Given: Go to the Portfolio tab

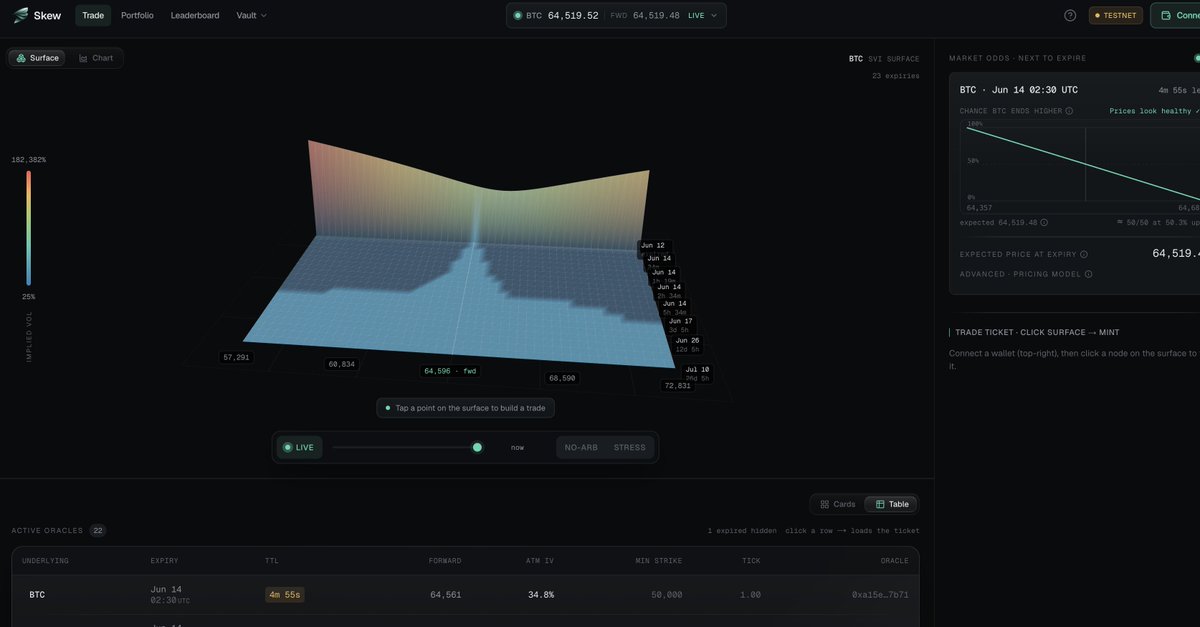Looking at the screenshot, I should [137, 15].
